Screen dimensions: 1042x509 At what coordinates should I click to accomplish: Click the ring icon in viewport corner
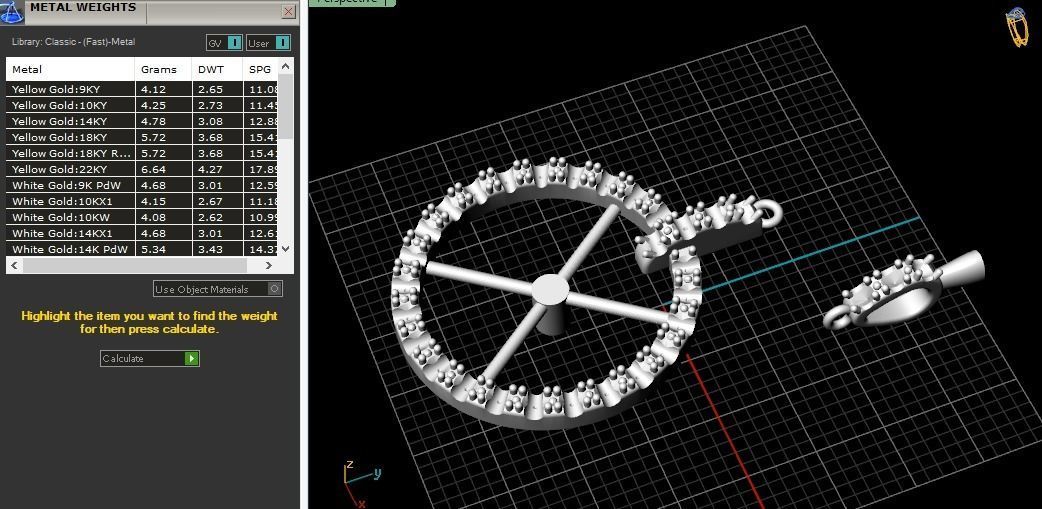click(x=1017, y=27)
